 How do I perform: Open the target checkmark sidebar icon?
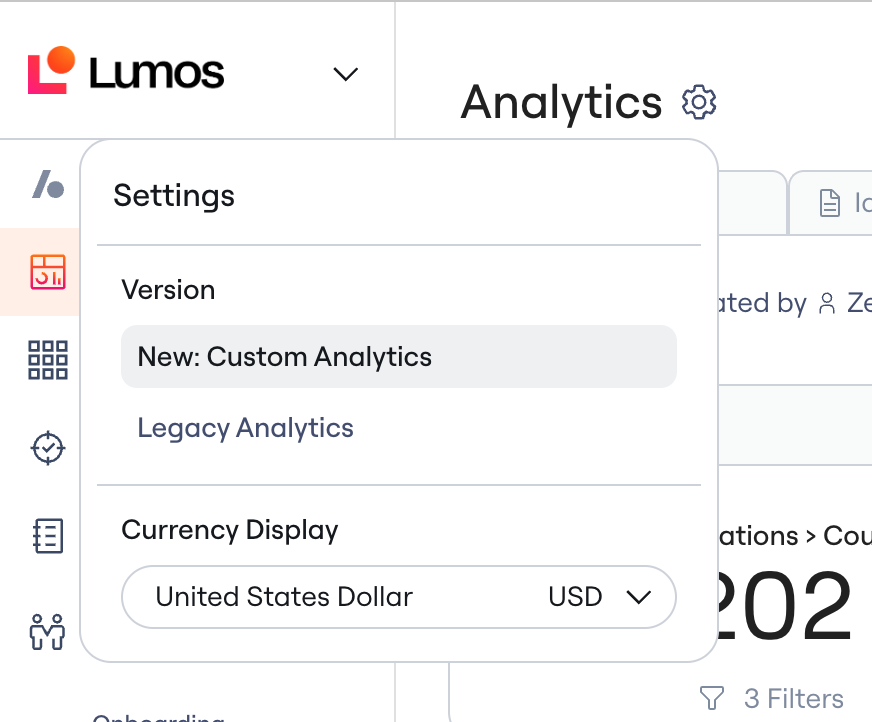[x=48, y=447]
